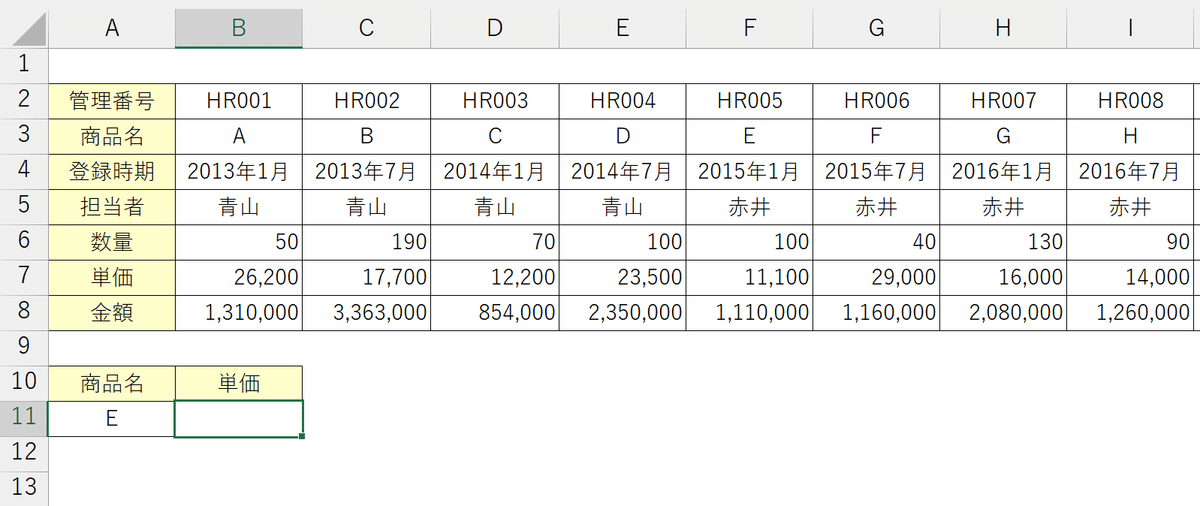Select column C header
The image size is (1200, 506).
(366, 29)
